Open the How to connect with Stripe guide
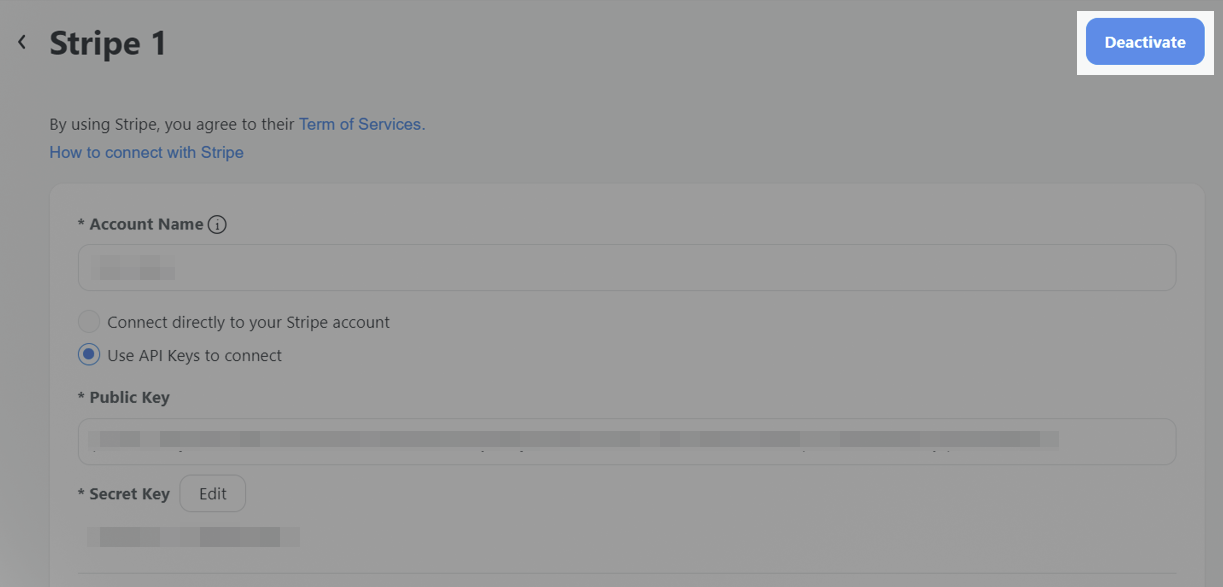This screenshot has height=587, width=1223. [x=147, y=152]
